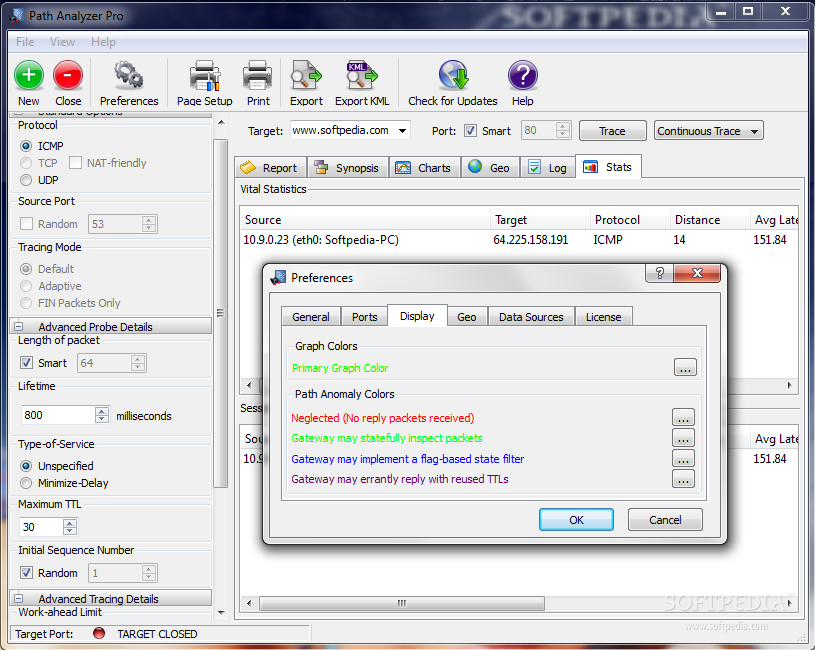Click the Export KML icon
The height and width of the screenshot is (650, 815).
point(362,75)
